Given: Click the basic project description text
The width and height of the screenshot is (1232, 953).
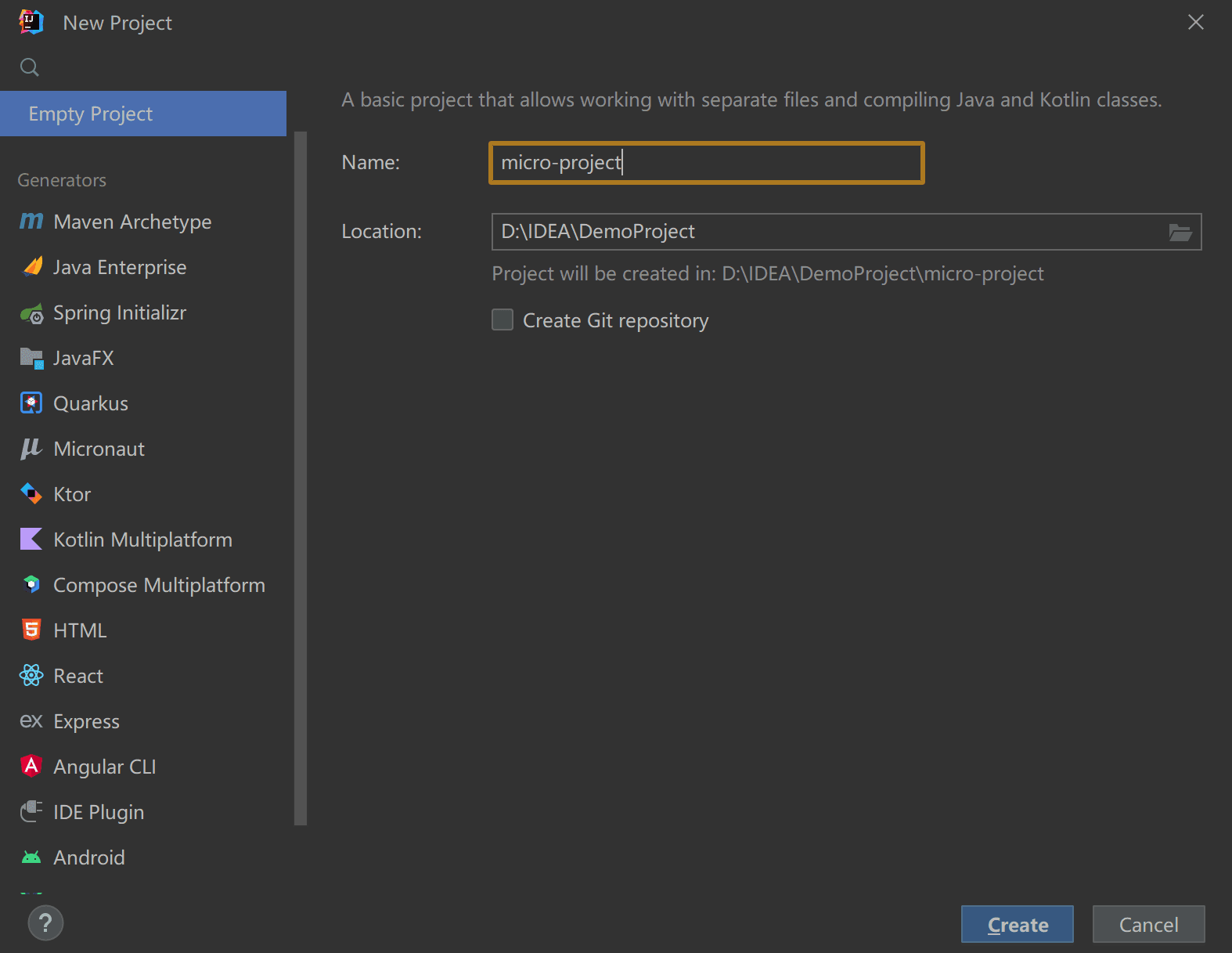Looking at the screenshot, I should click(x=752, y=100).
